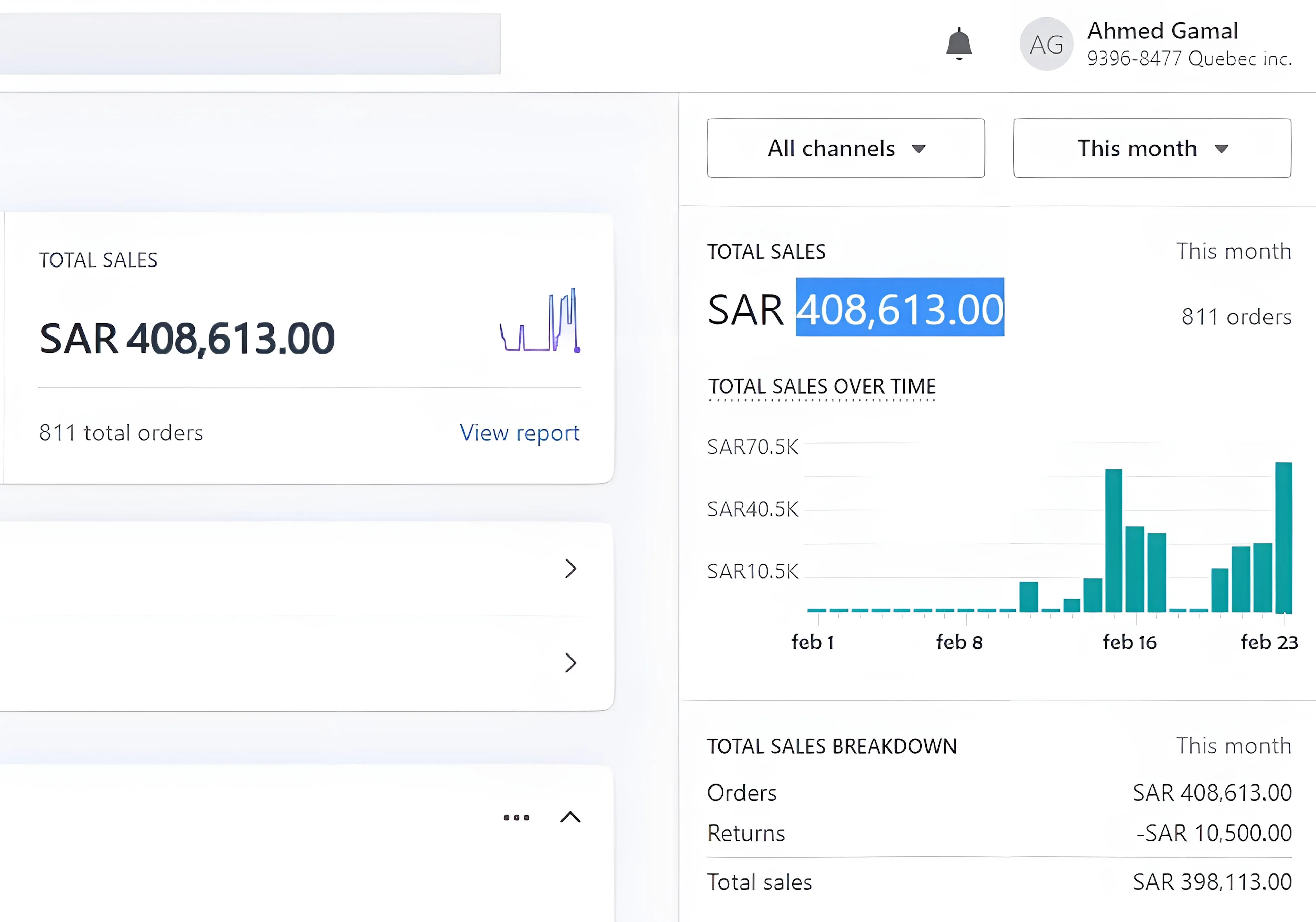Open the second card row chevron
Image resolution: width=1316 pixels, height=922 pixels.
point(570,663)
